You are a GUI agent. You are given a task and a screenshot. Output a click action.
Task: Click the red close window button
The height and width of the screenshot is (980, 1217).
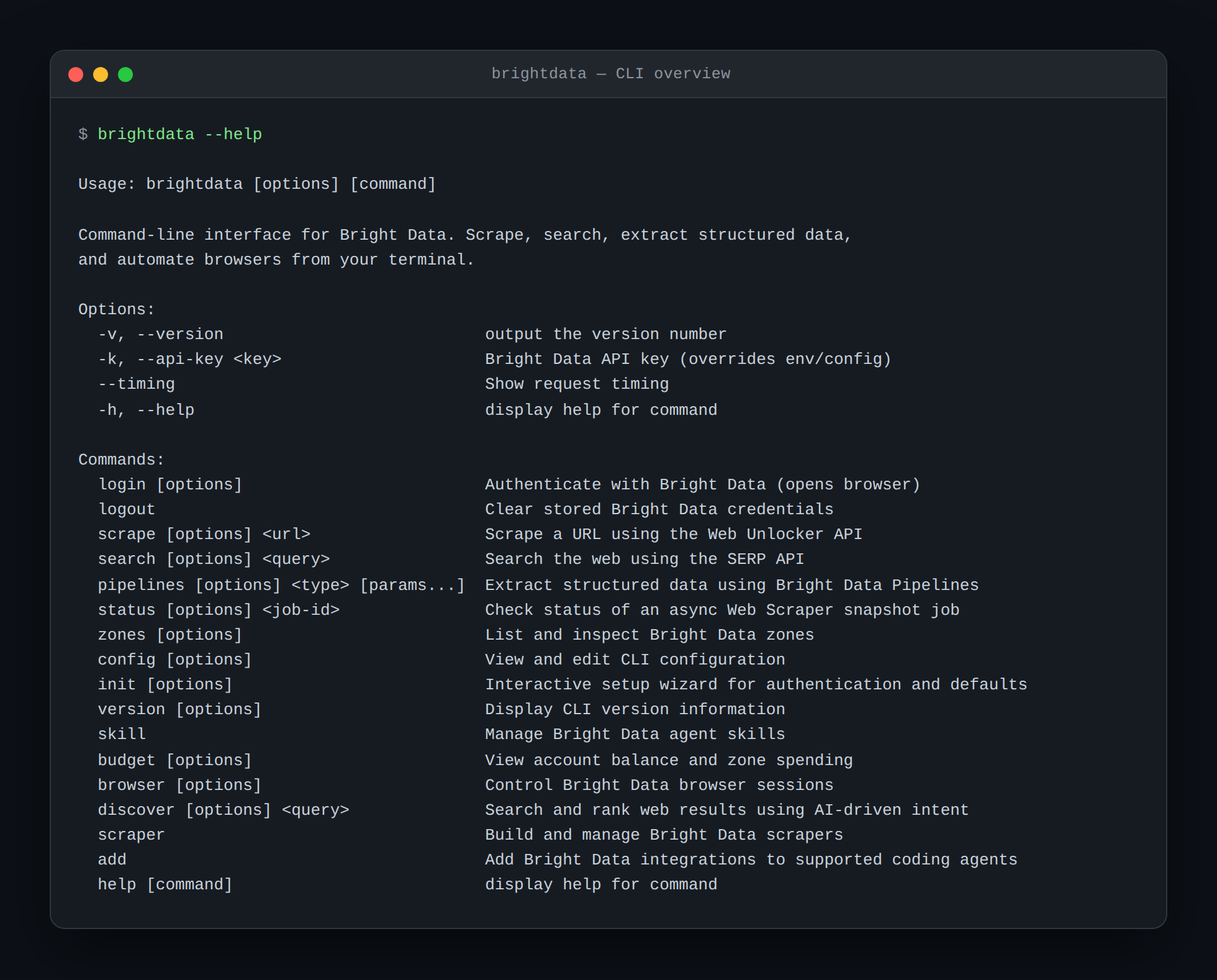tap(76, 75)
